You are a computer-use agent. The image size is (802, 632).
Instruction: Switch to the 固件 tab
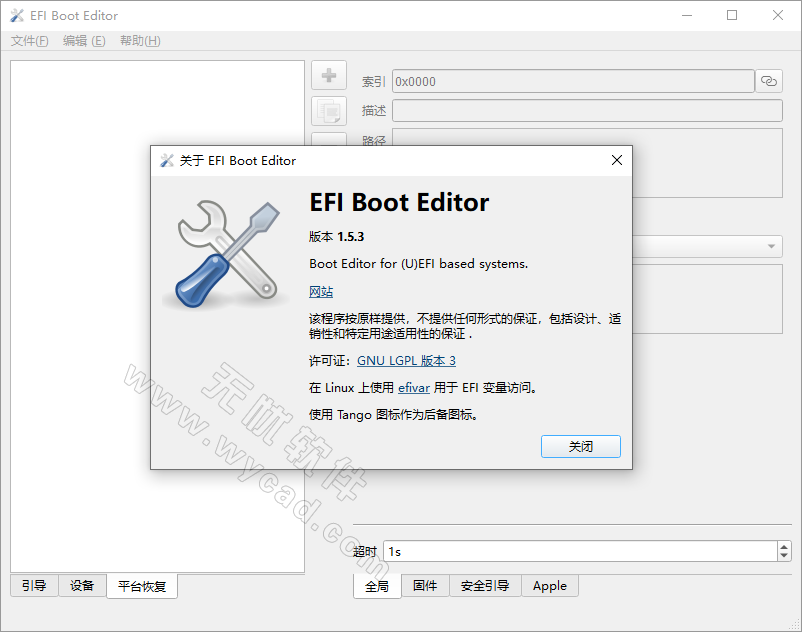pos(425,586)
